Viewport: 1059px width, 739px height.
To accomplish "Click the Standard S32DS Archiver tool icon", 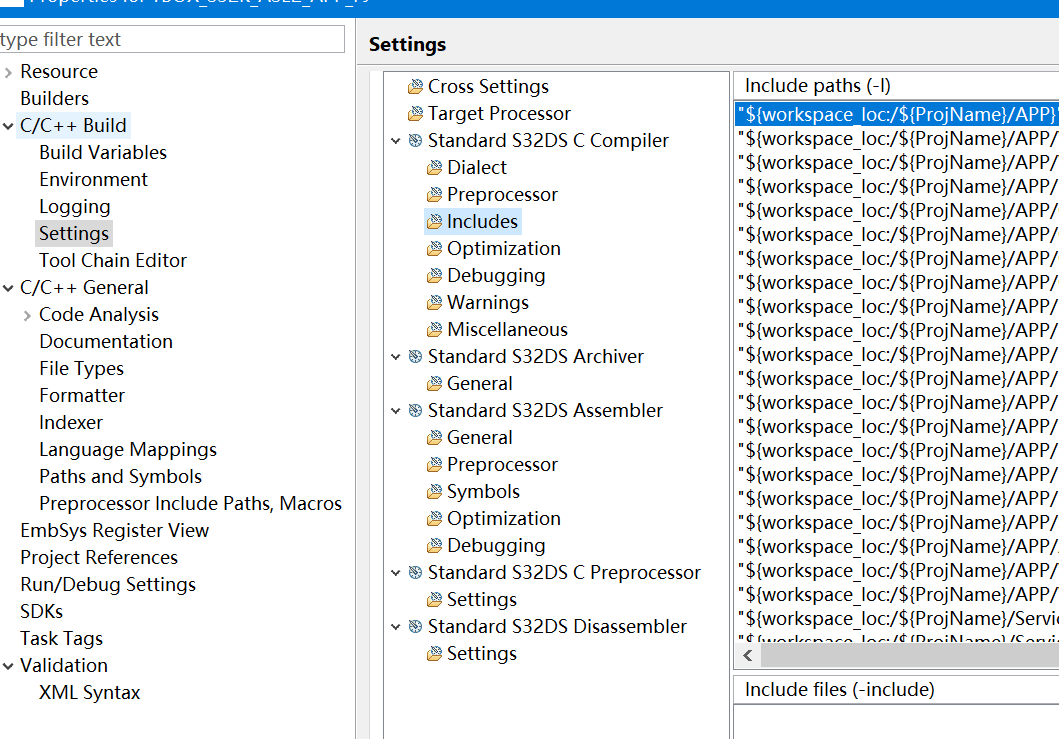I will pos(415,357).
